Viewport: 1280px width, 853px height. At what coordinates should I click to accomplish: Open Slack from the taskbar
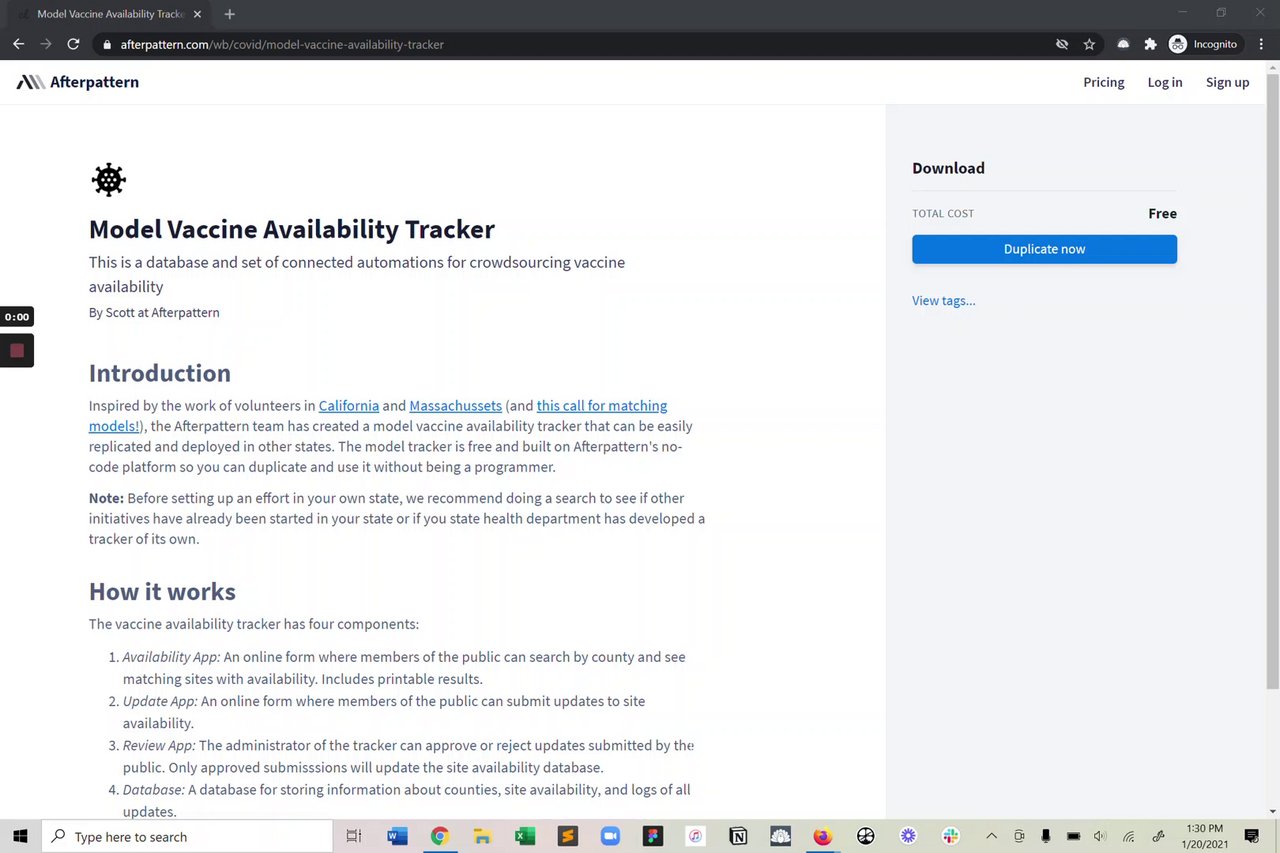[951, 836]
